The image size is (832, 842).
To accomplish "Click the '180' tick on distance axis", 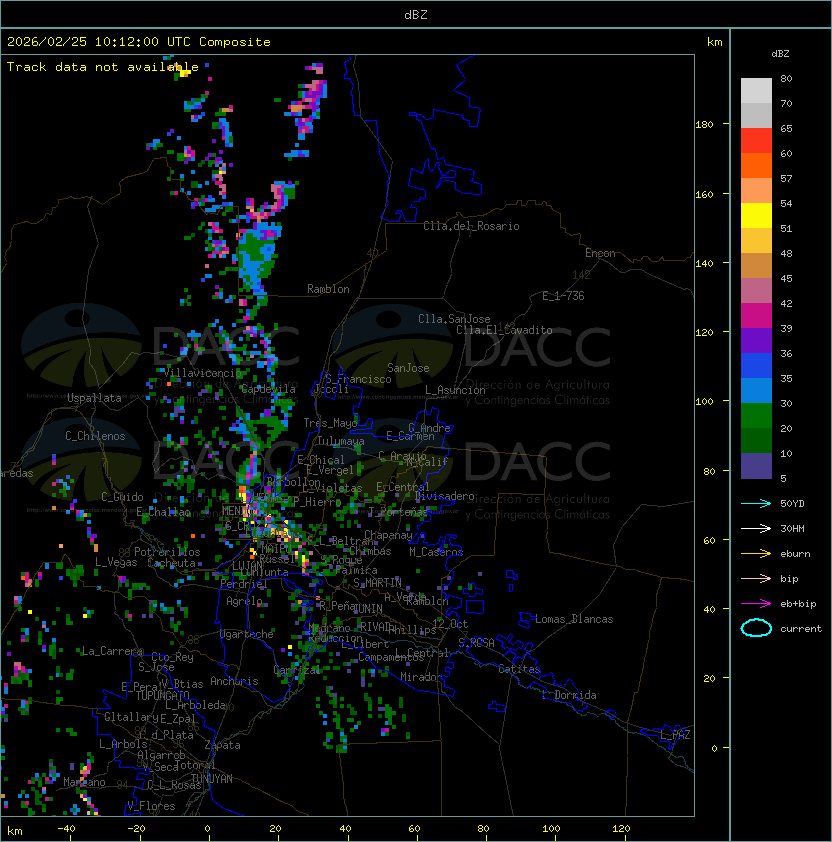I will 704,125.
